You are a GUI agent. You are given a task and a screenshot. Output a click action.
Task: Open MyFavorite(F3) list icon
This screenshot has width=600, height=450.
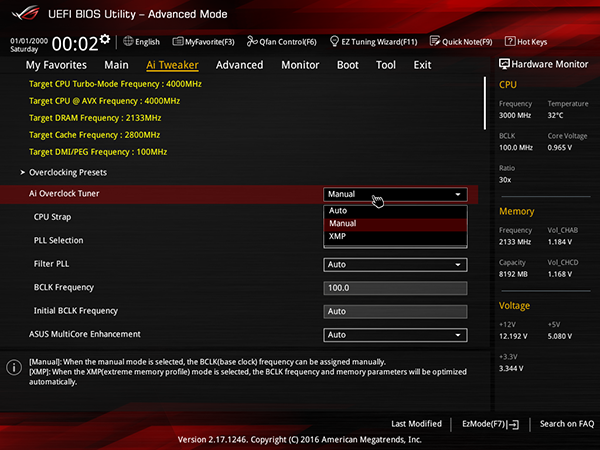click(x=178, y=41)
